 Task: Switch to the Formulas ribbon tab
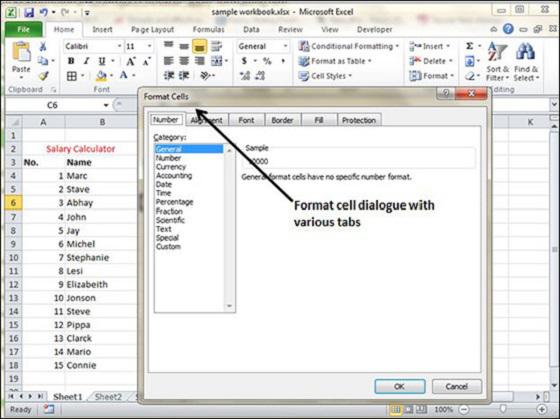pos(209,29)
